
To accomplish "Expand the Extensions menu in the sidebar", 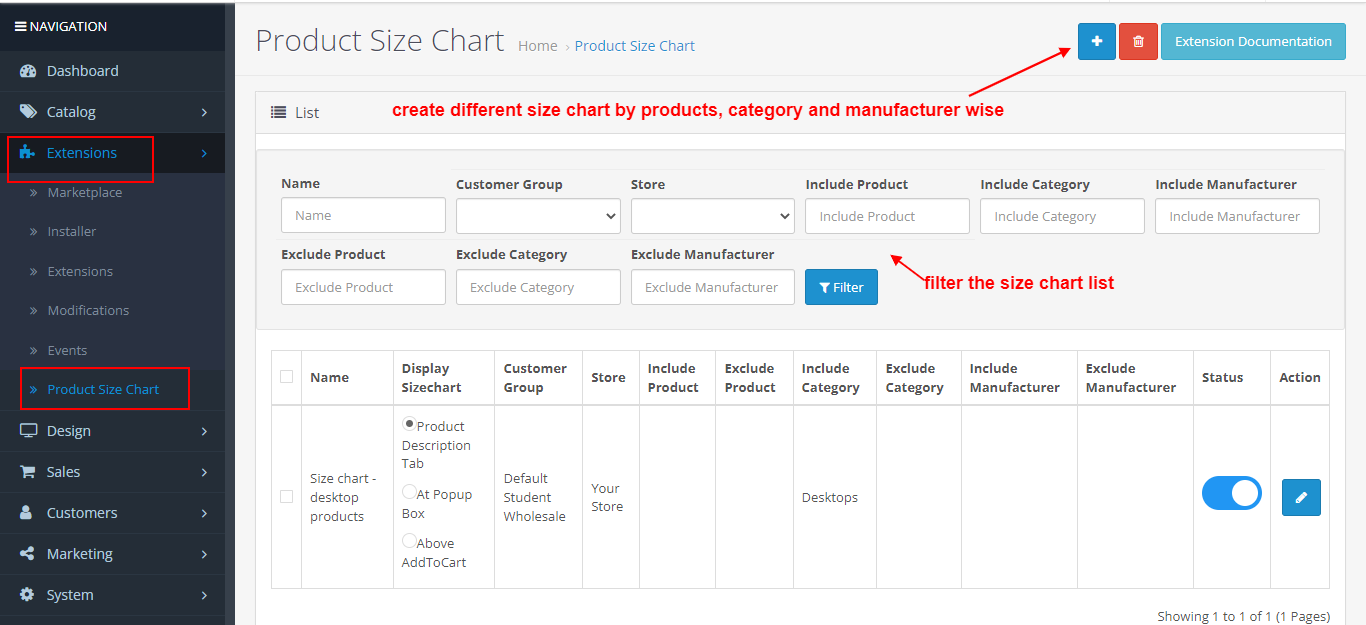I will pyautogui.click(x=80, y=153).
